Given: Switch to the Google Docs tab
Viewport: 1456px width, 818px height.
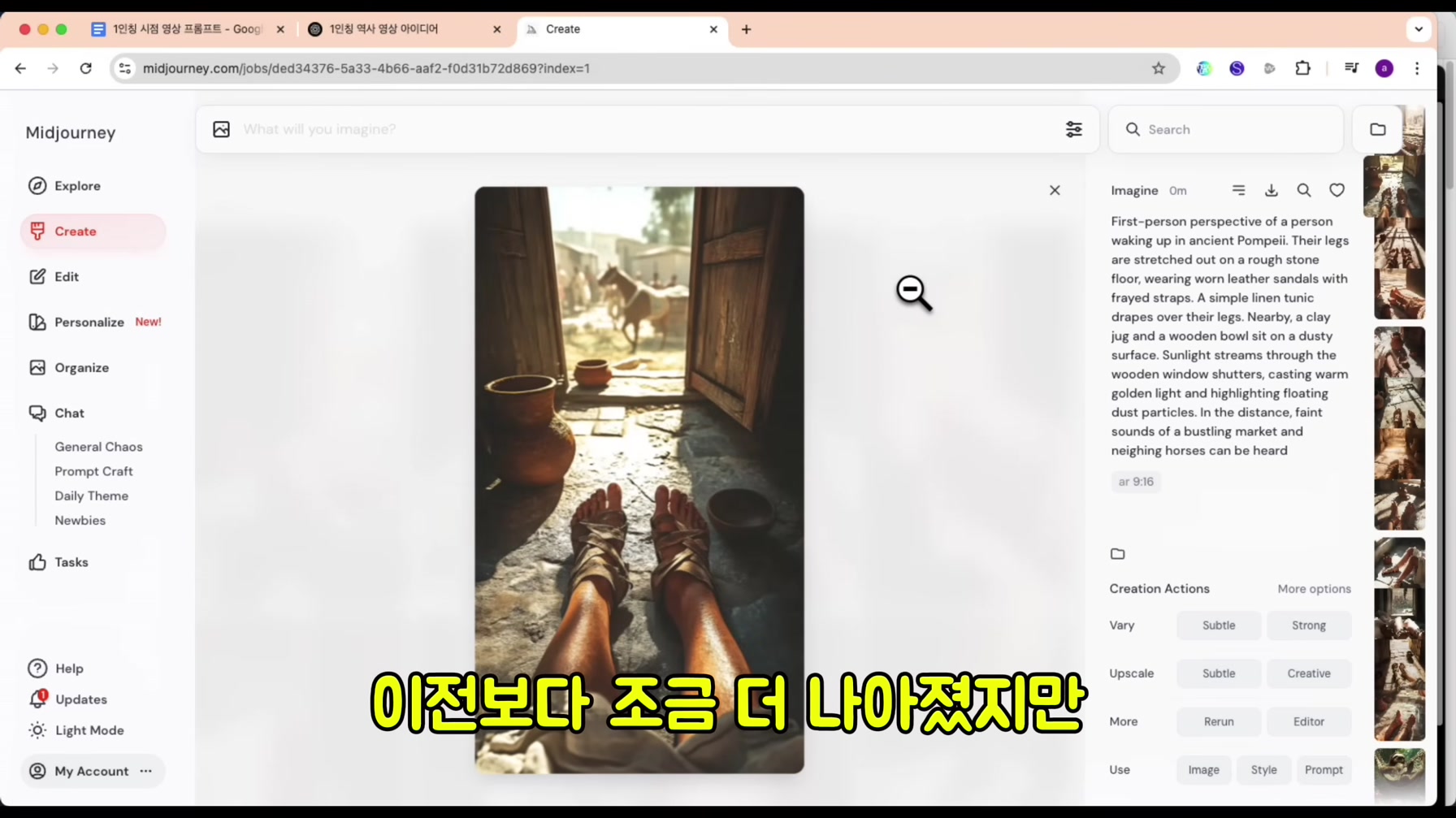Looking at the screenshot, I should [188, 29].
